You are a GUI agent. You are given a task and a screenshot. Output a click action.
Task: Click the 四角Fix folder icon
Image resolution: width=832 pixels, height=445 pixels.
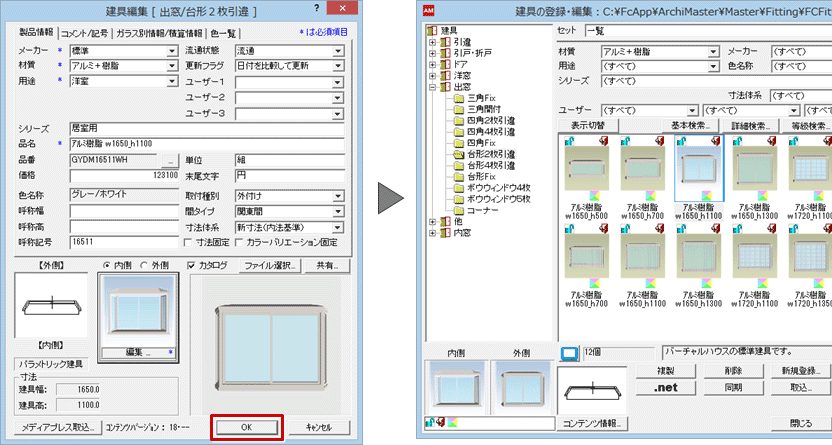pyautogui.click(x=459, y=143)
